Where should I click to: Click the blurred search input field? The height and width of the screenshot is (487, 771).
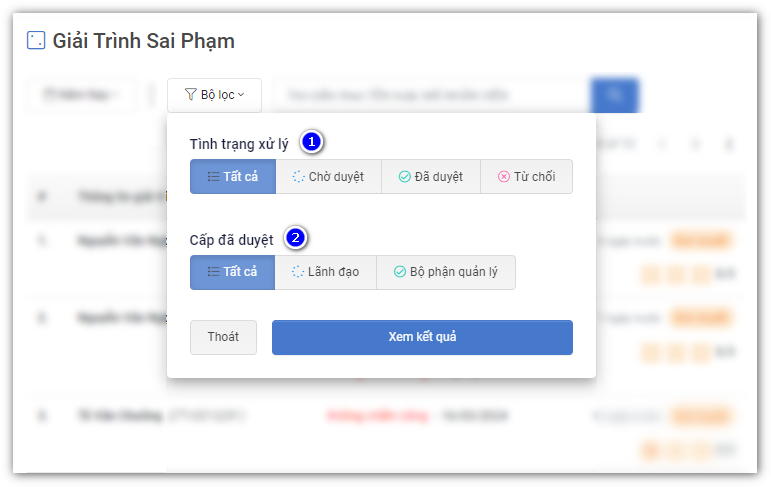click(x=430, y=95)
